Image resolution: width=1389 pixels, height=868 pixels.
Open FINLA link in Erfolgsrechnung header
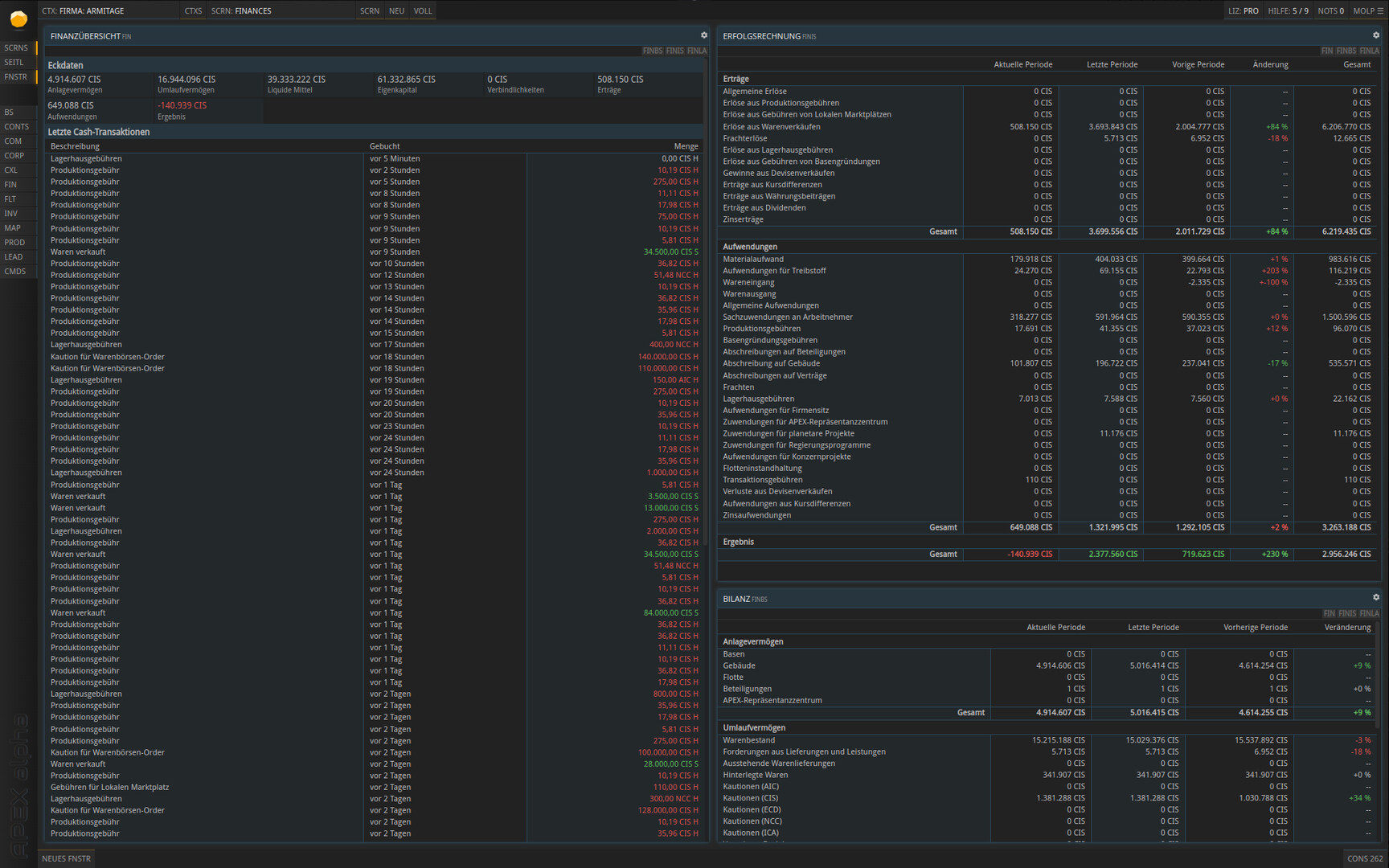coord(1369,51)
